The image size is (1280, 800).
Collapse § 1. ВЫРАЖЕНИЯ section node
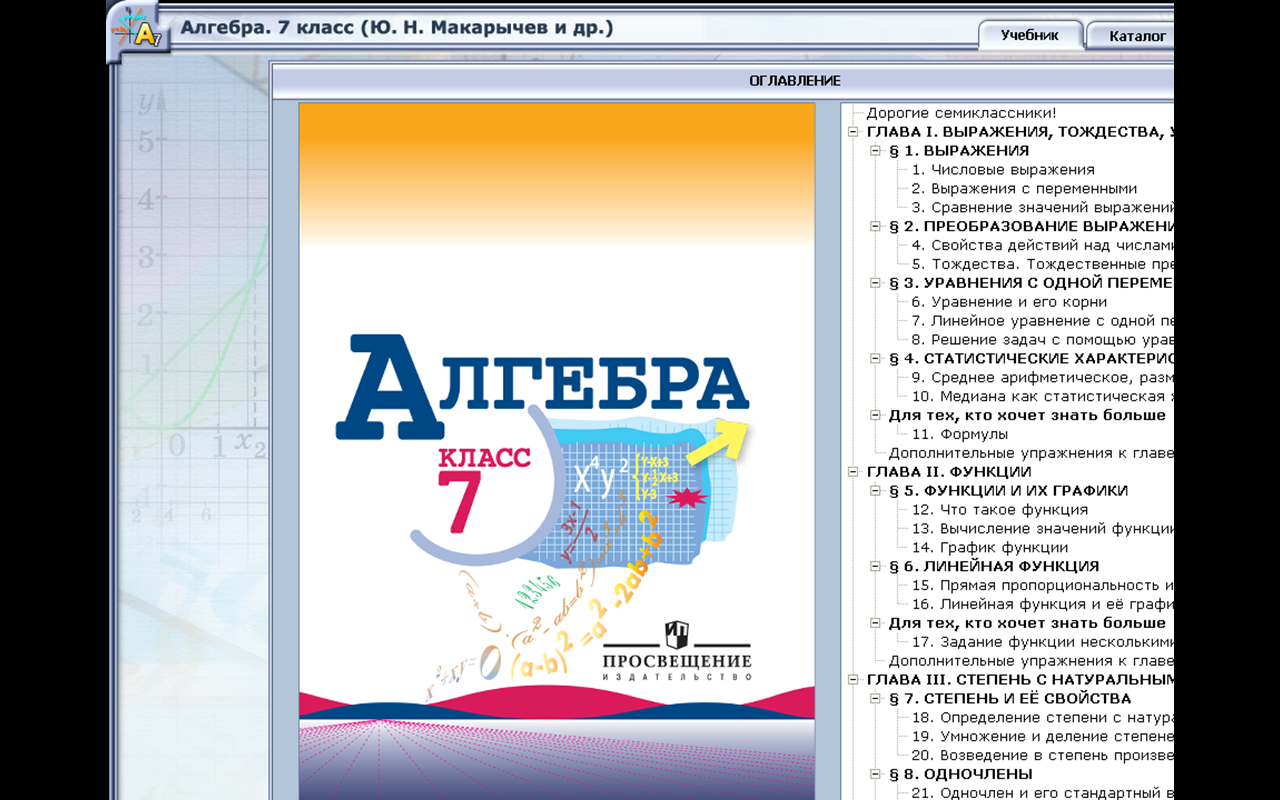point(875,151)
